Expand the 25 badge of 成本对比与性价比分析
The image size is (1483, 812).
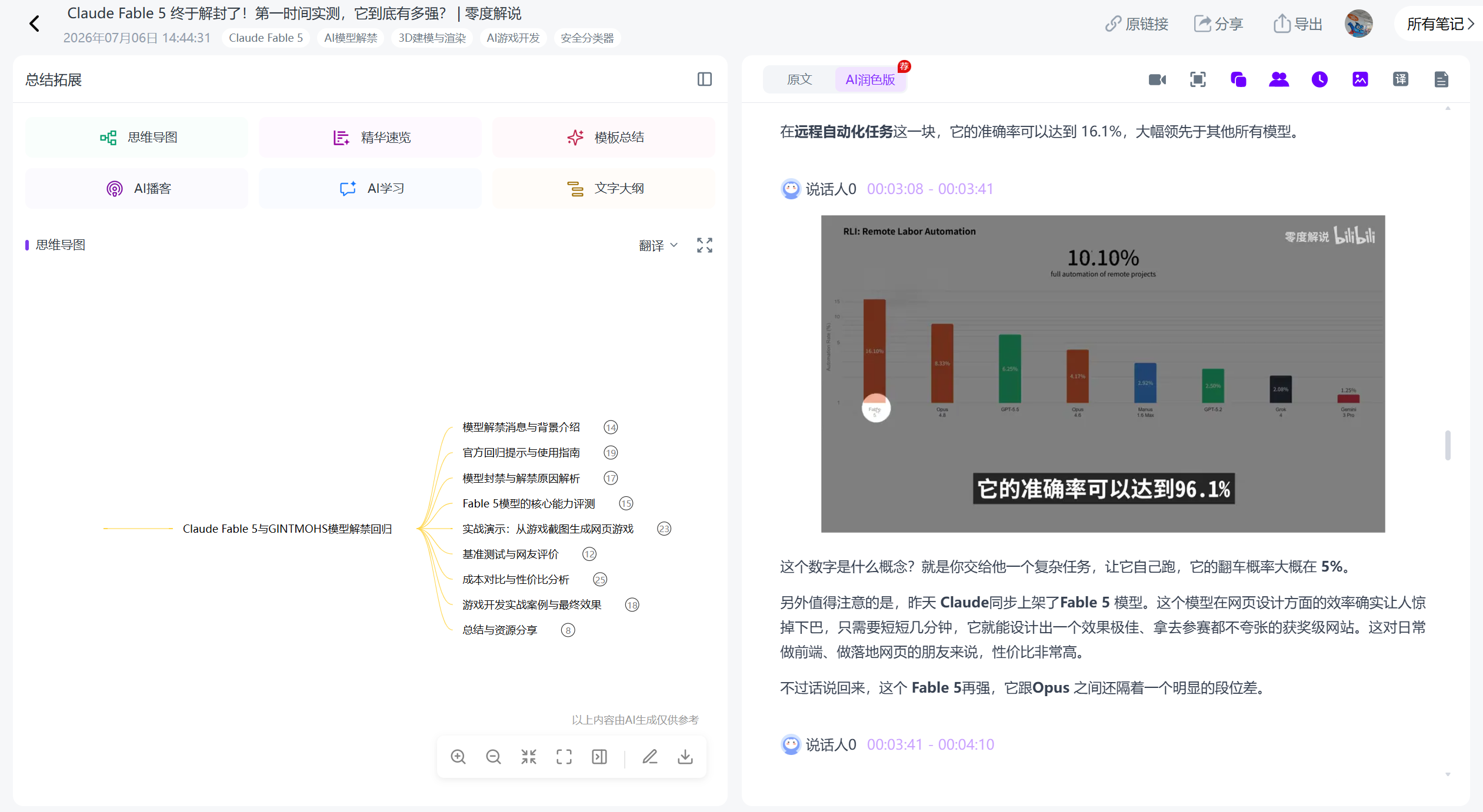(600, 580)
